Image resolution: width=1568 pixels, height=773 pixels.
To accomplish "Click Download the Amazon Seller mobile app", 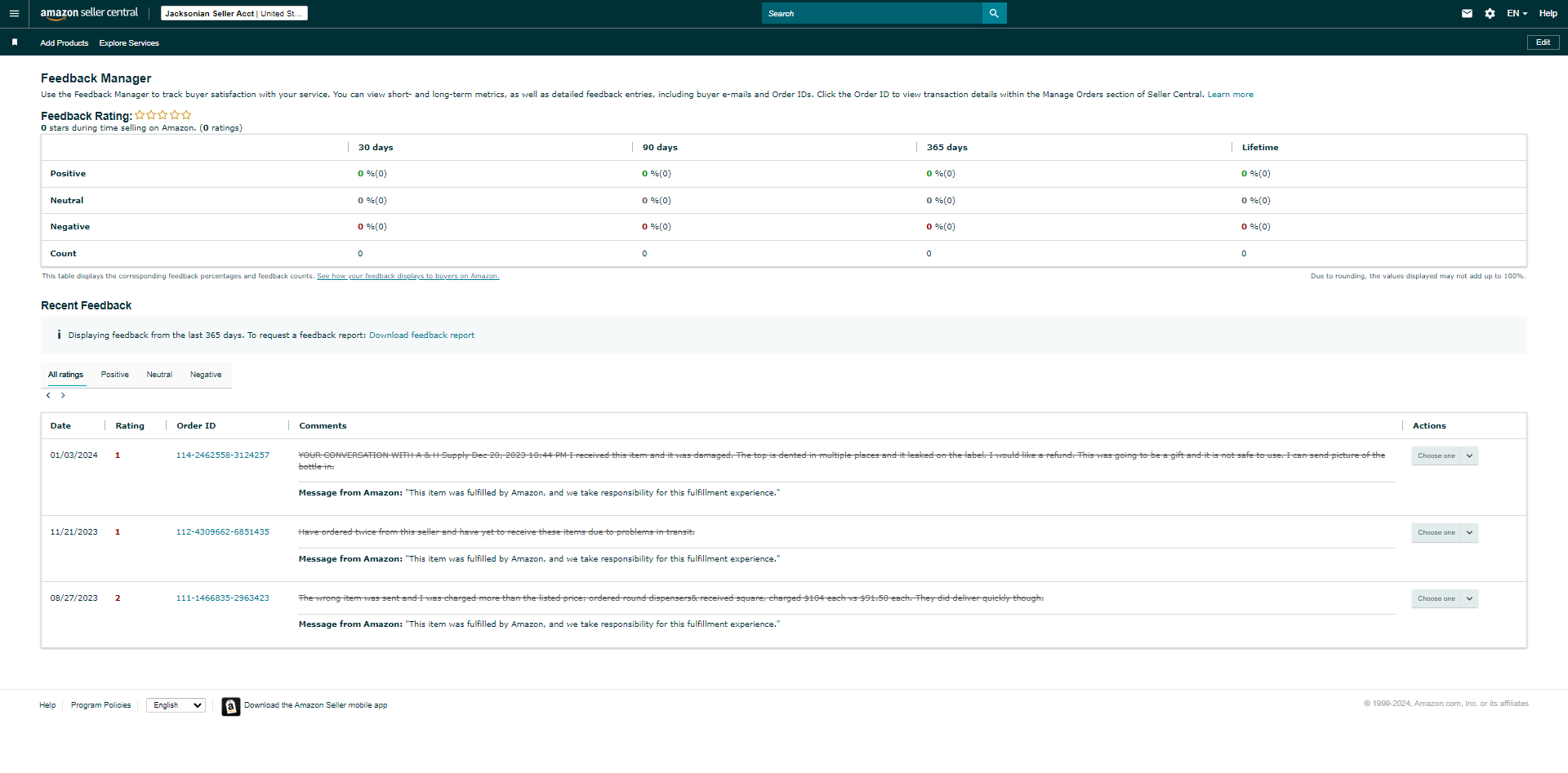I will click(315, 705).
